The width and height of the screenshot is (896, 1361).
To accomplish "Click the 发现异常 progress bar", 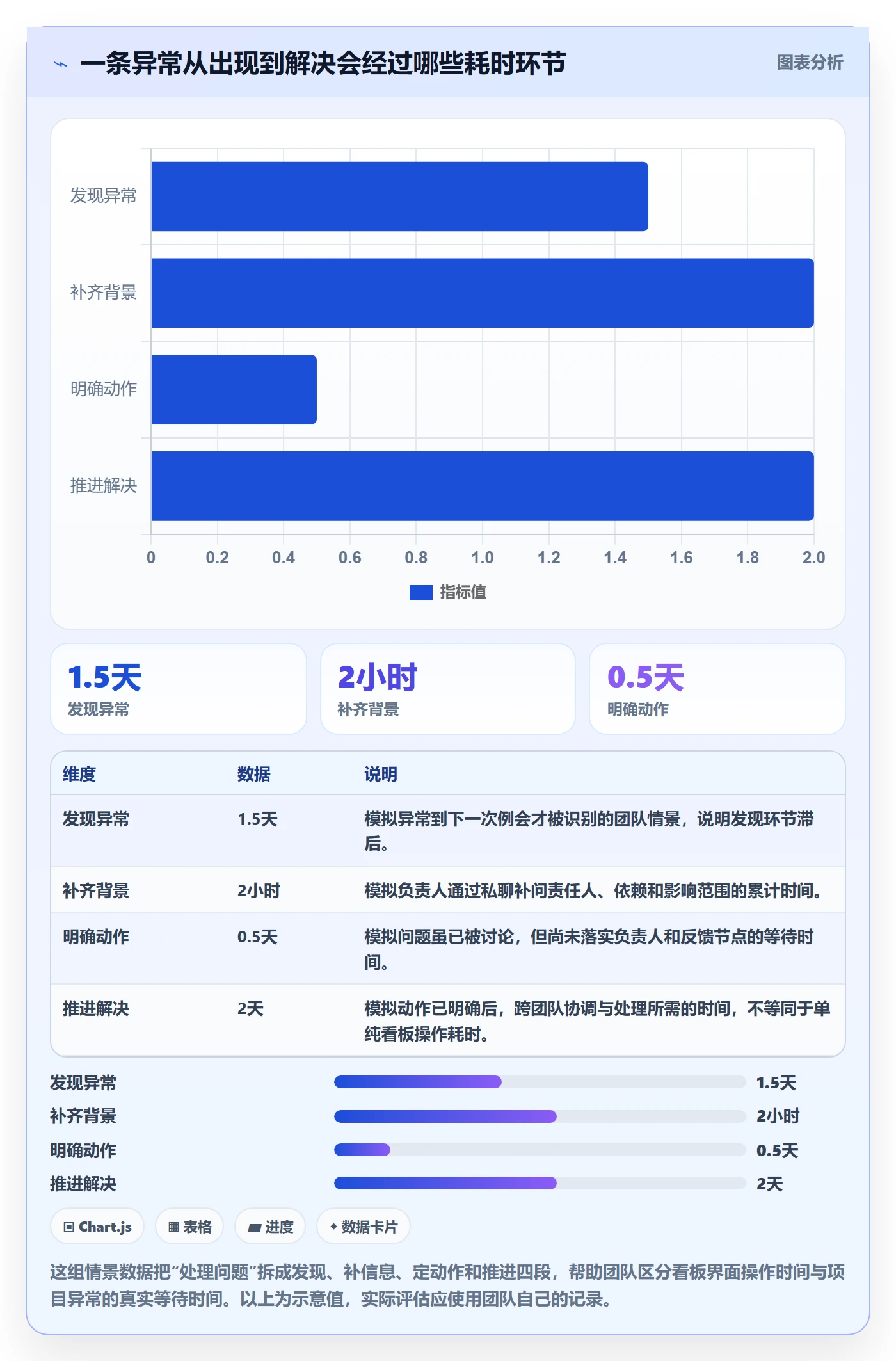I will click(x=540, y=1082).
